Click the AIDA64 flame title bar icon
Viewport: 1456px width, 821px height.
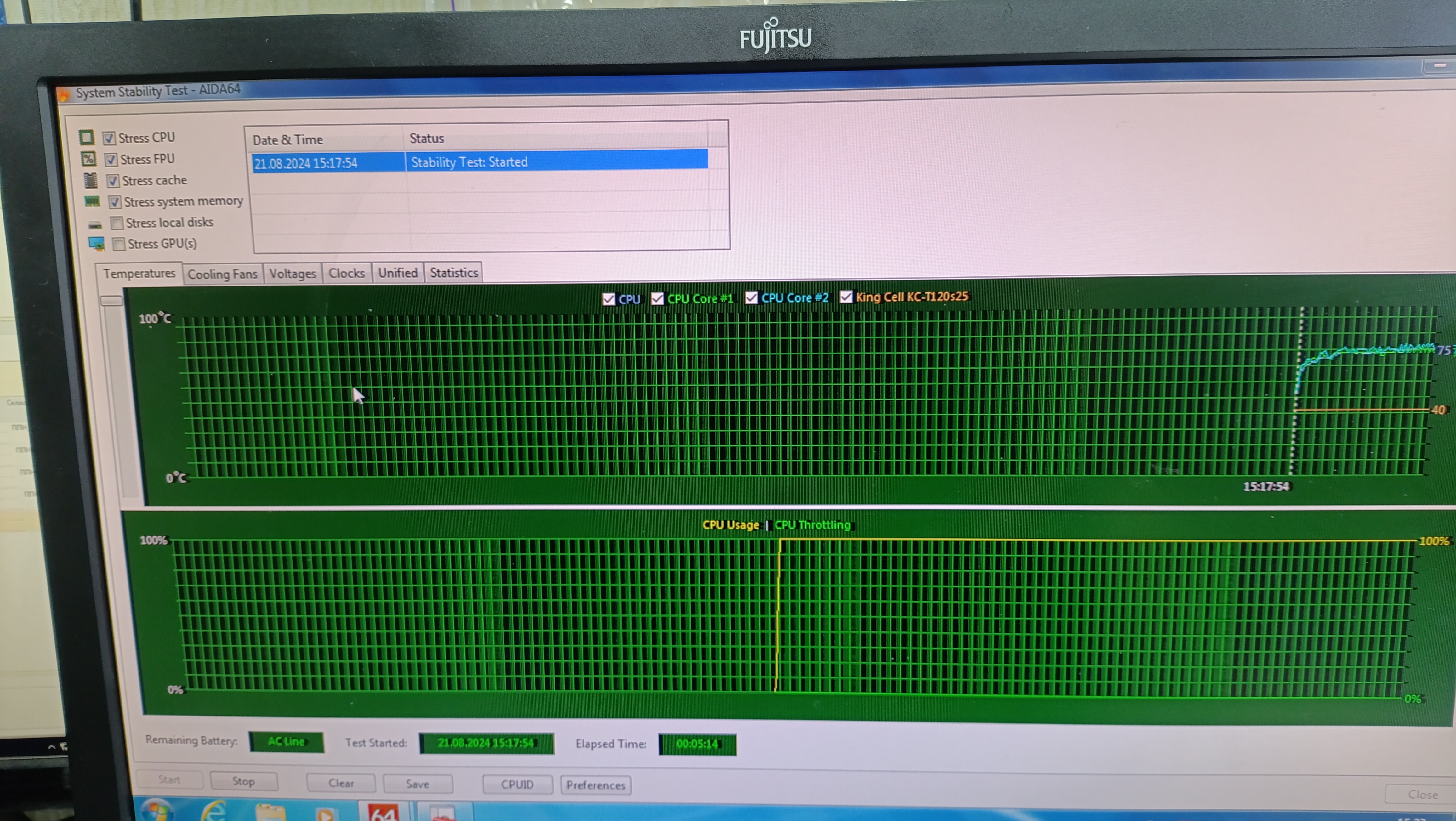pyautogui.click(x=64, y=94)
